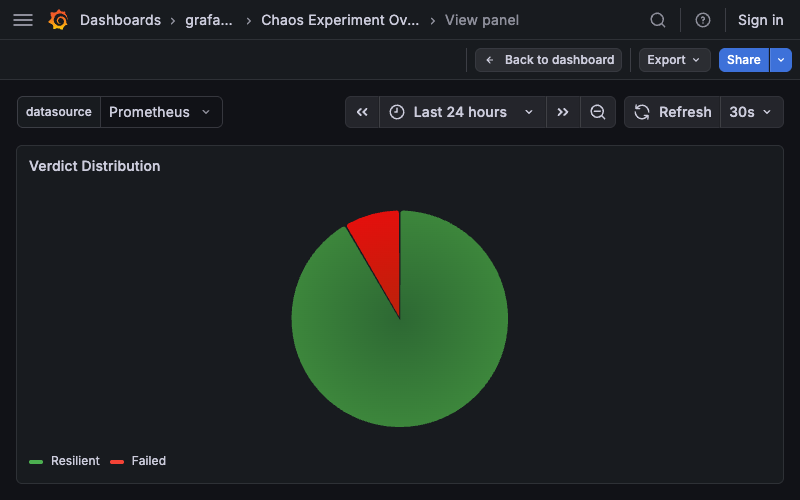Viewport: 800px width, 500px height.
Task: Open the hamburger navigation menu
Action: point(23,20)
